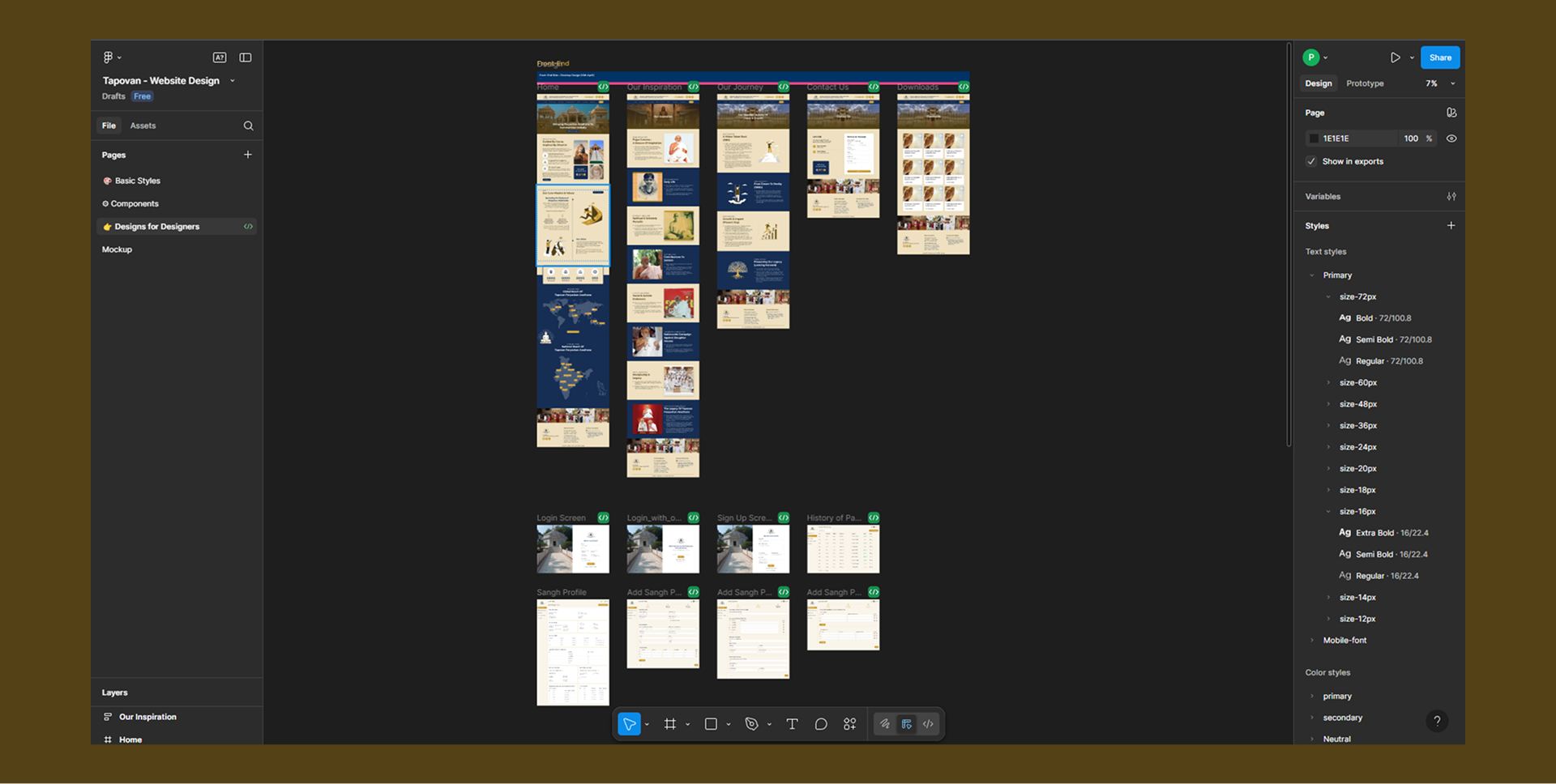This screenshot has height=784, width=1556.
Task: Open the Variables settings via the sliders icon
Action: [1451, 196]
